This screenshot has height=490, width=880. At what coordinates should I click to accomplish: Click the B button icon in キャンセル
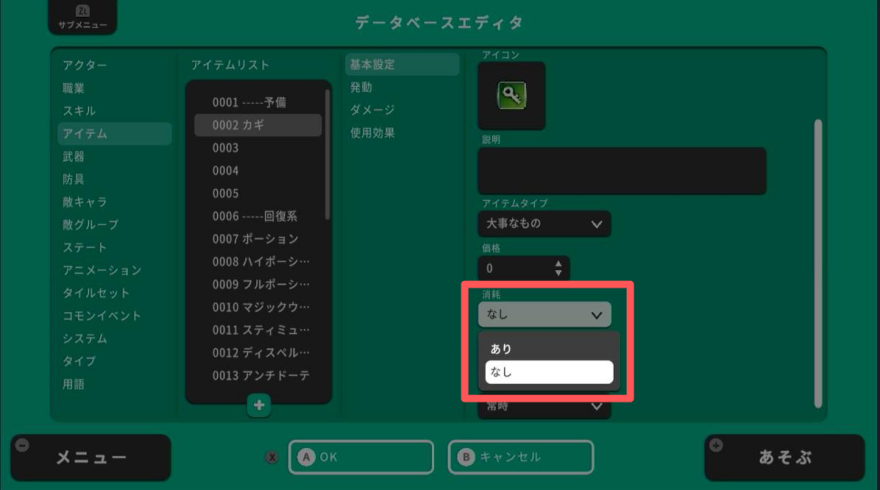[466, 457]
